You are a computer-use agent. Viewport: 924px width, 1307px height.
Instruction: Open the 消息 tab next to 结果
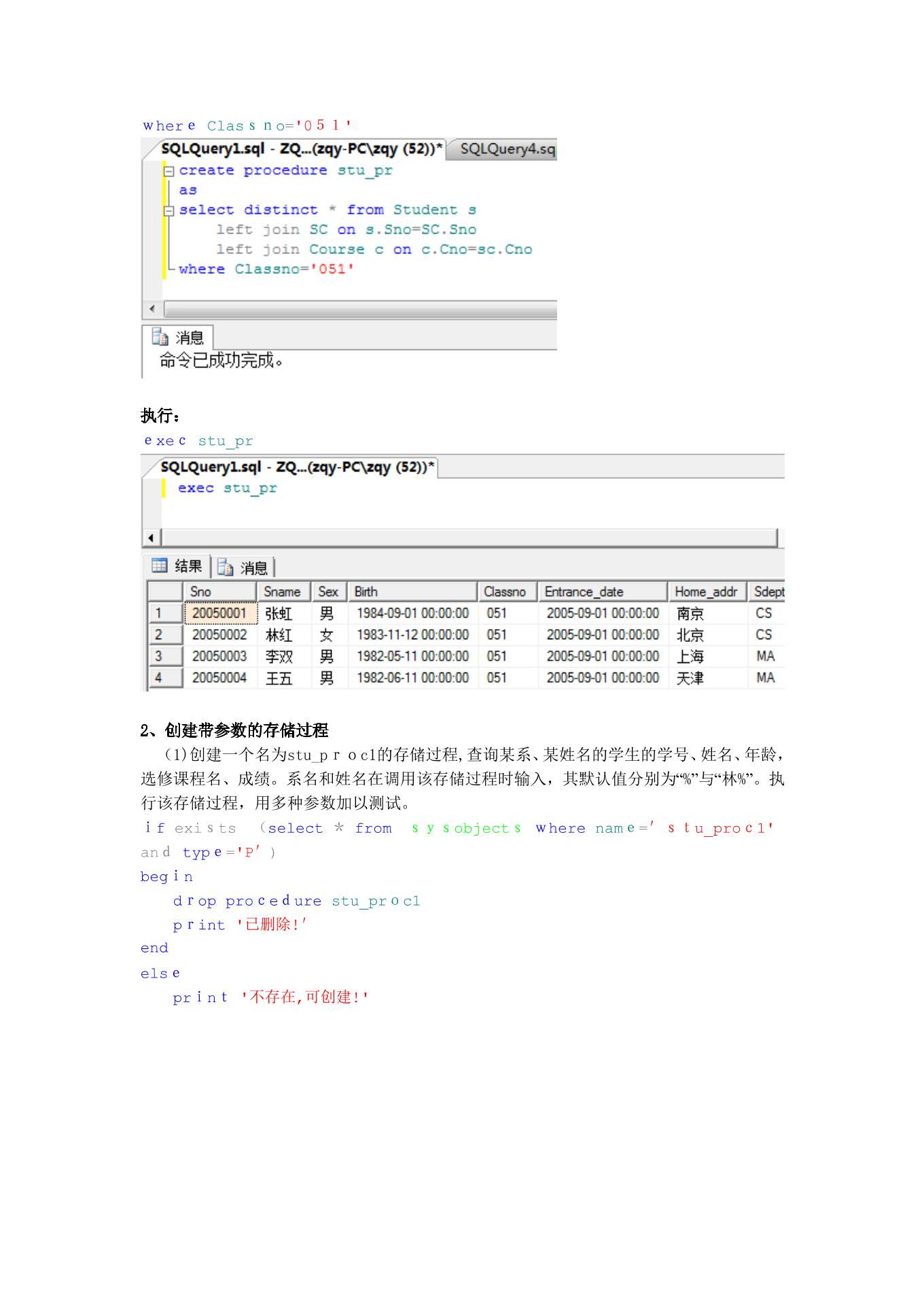tap(244, 567)
